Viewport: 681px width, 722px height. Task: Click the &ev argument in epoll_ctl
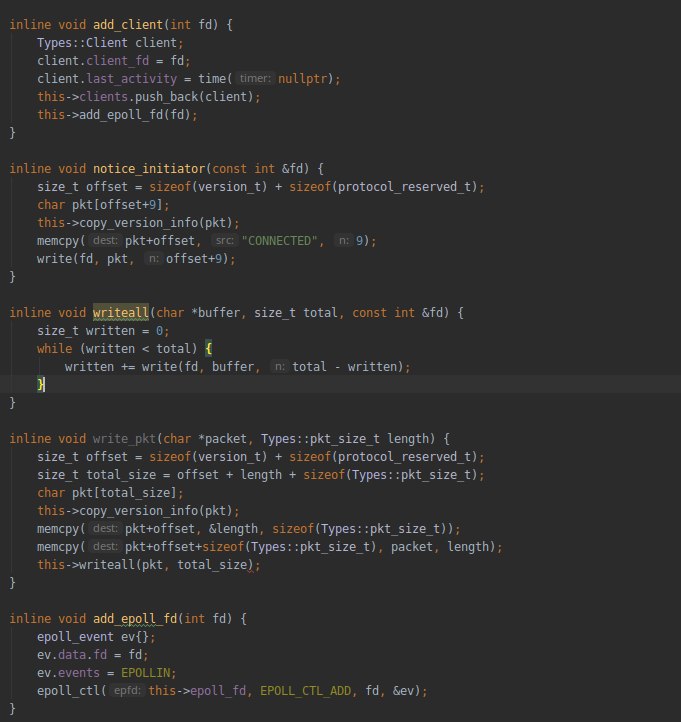(403, 691)
